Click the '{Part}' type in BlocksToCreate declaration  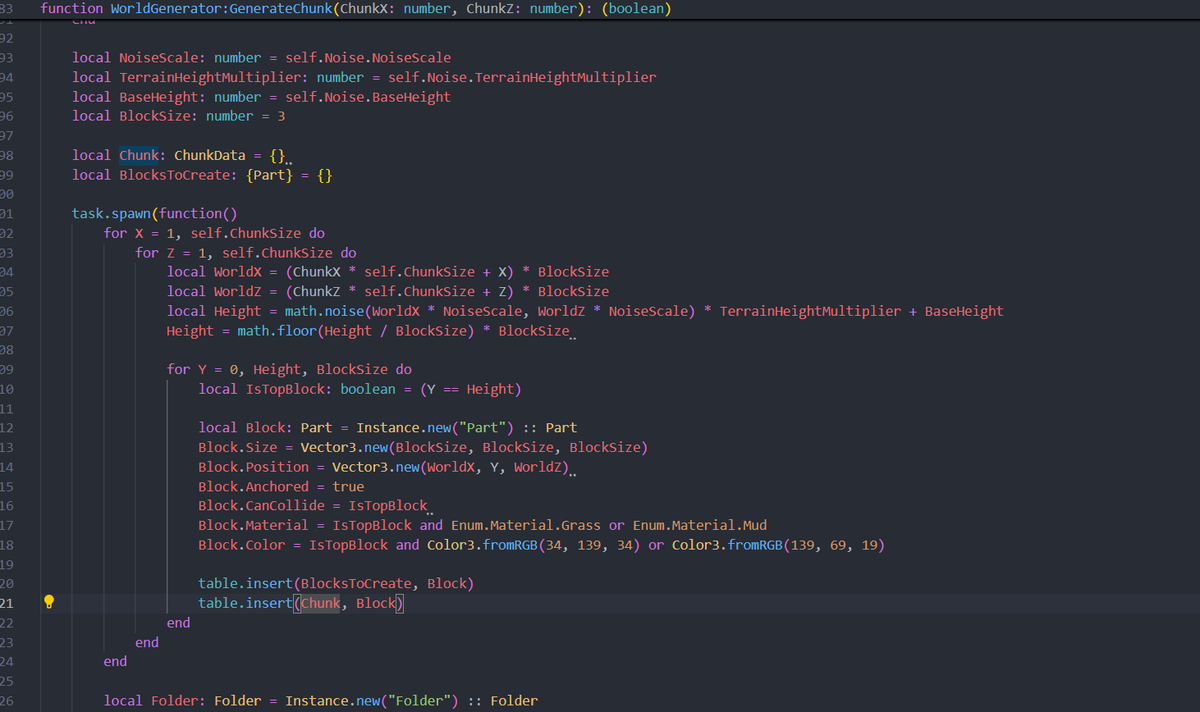(x=270, y=175)
